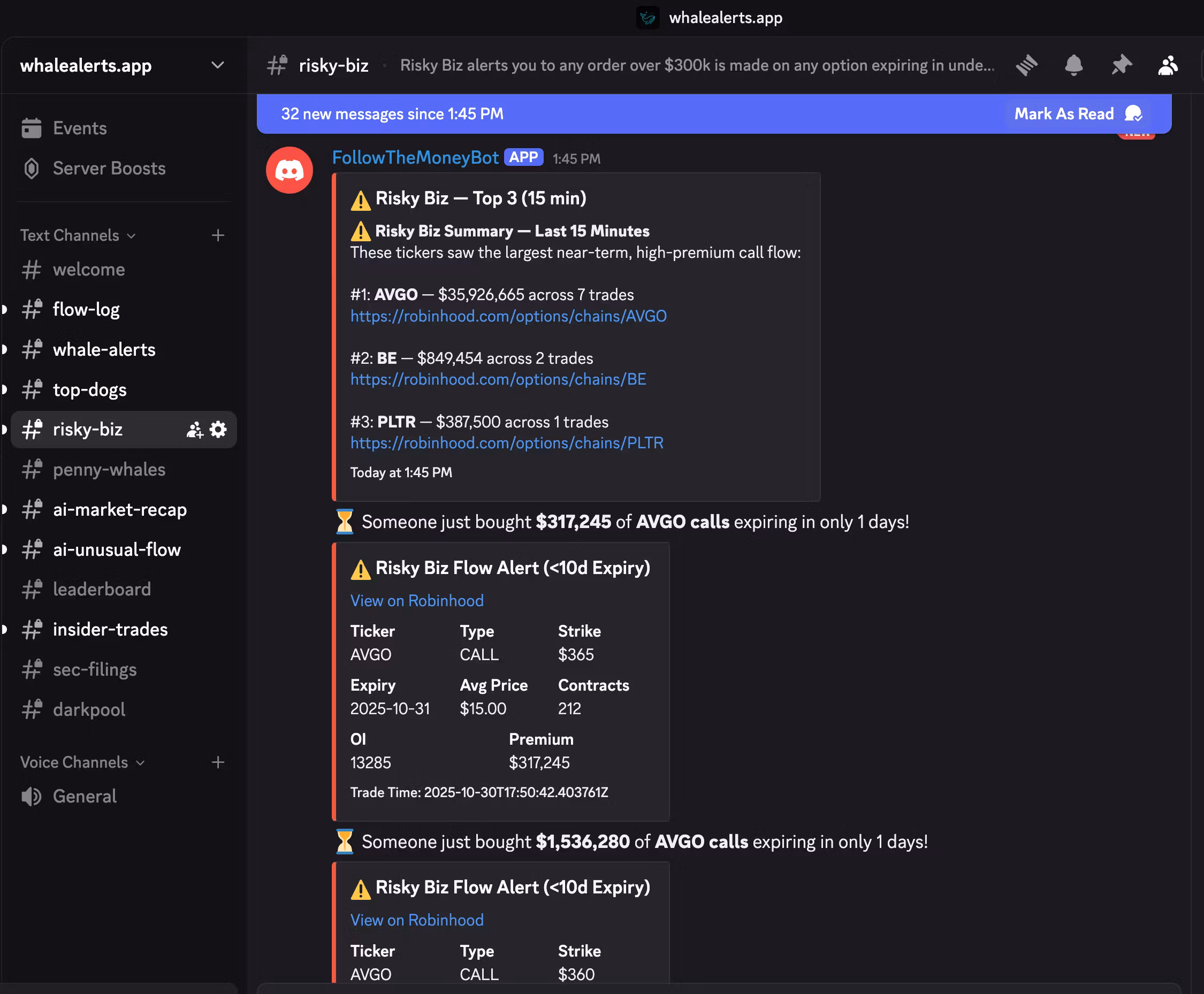
Task: Click the FollowTheMoneyBot avatar
Action: pos(289,170)
